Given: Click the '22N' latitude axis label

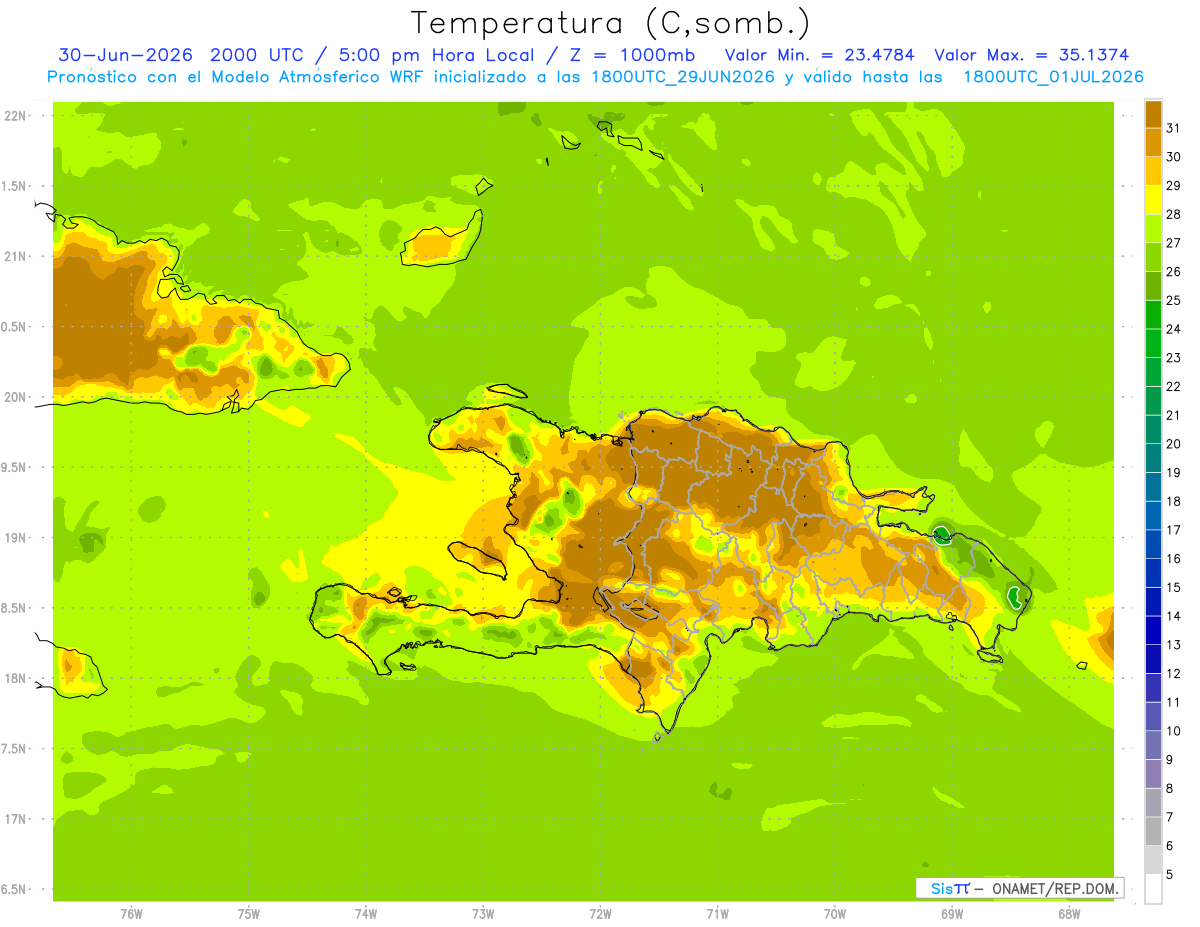Looking at the screenshot, I should 16,116.
